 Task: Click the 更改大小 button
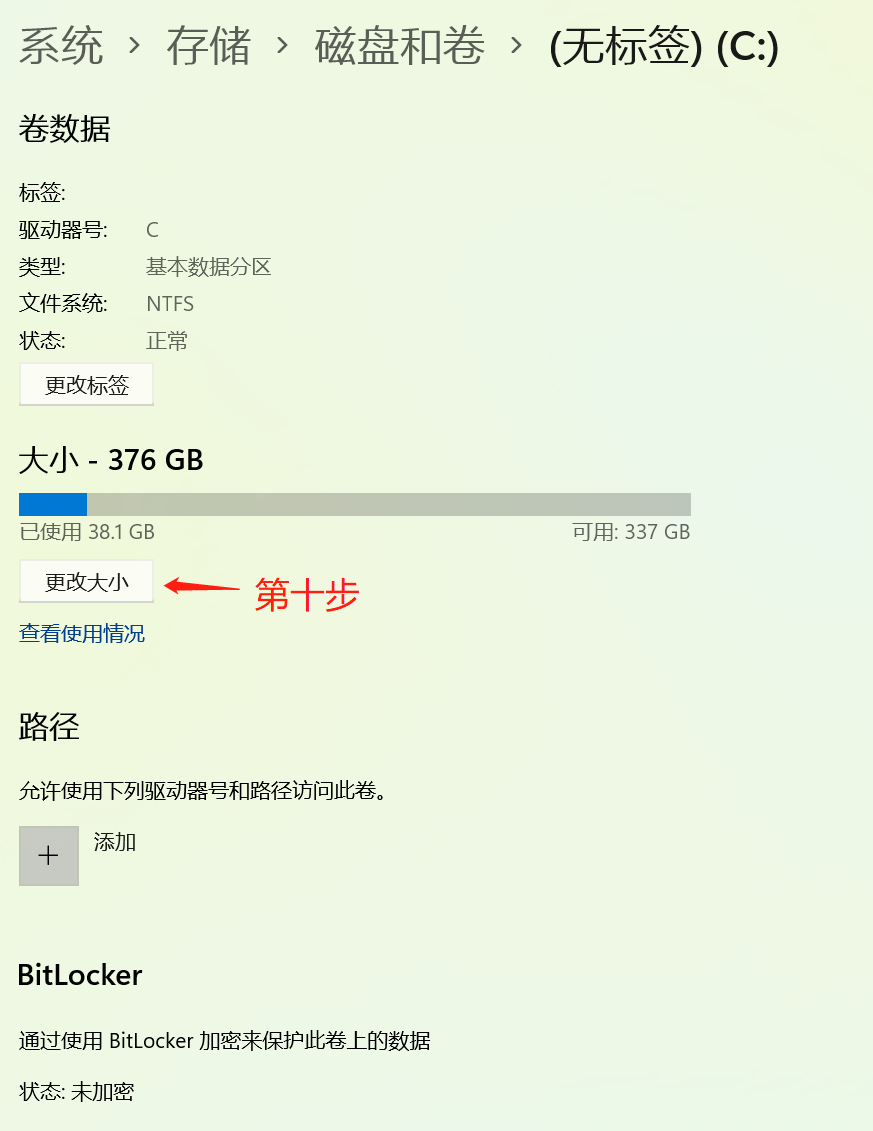click(87, 581)
